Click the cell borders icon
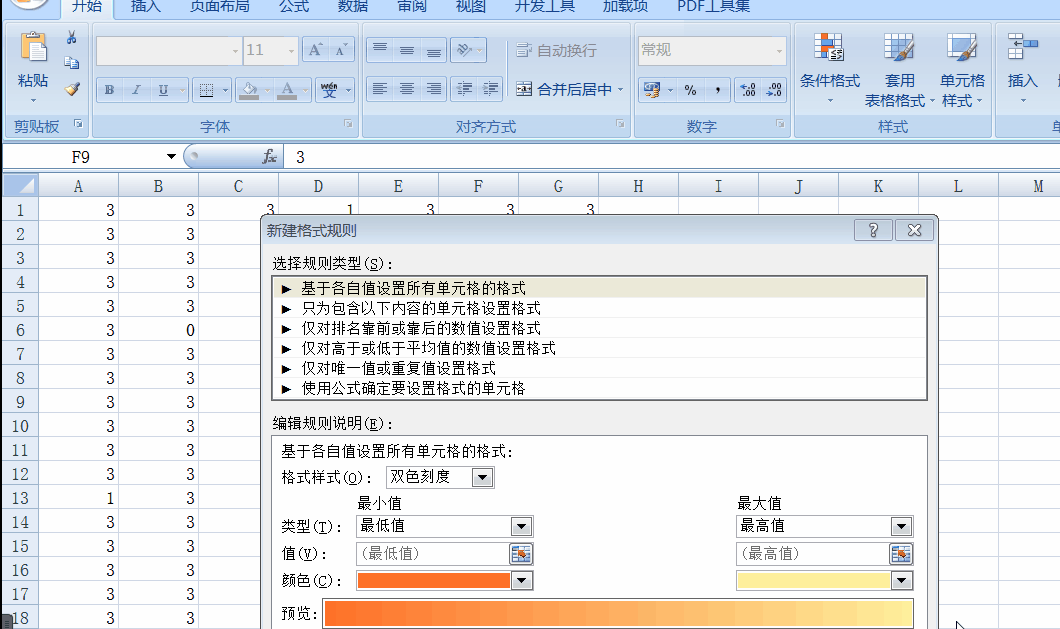The width and height of the screenshot is (1060, 629). click(x=207, y=89)
